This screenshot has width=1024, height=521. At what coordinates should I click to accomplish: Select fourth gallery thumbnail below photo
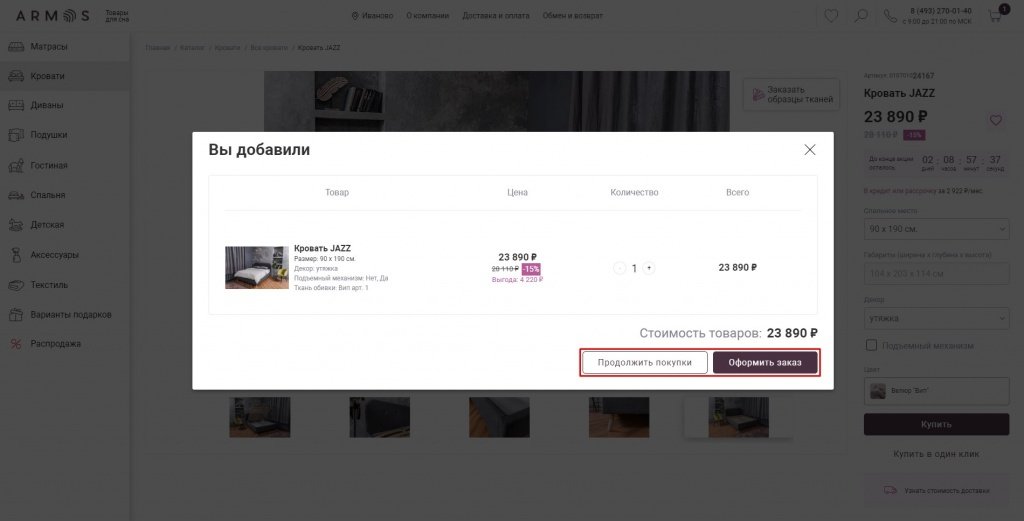[619, 417]
